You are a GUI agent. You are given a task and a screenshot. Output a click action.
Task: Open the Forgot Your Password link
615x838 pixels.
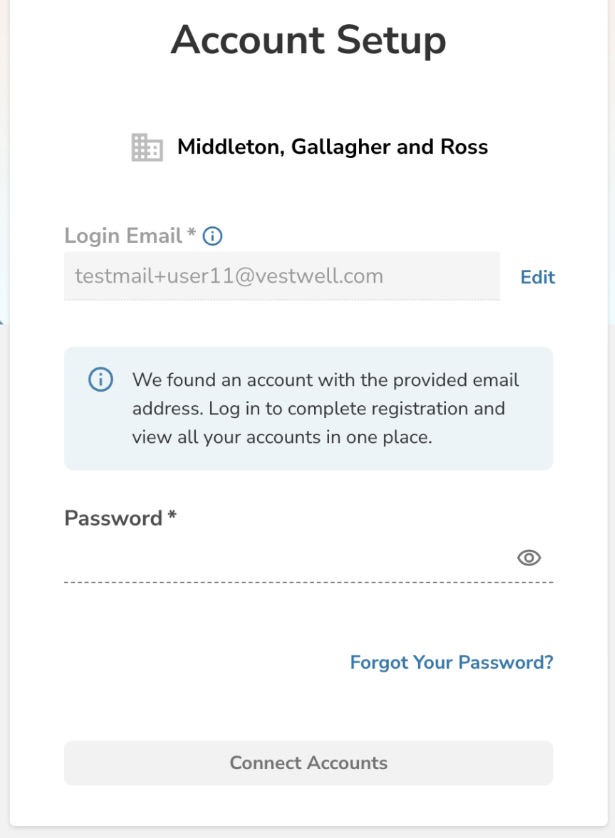(x=451, y=662)
